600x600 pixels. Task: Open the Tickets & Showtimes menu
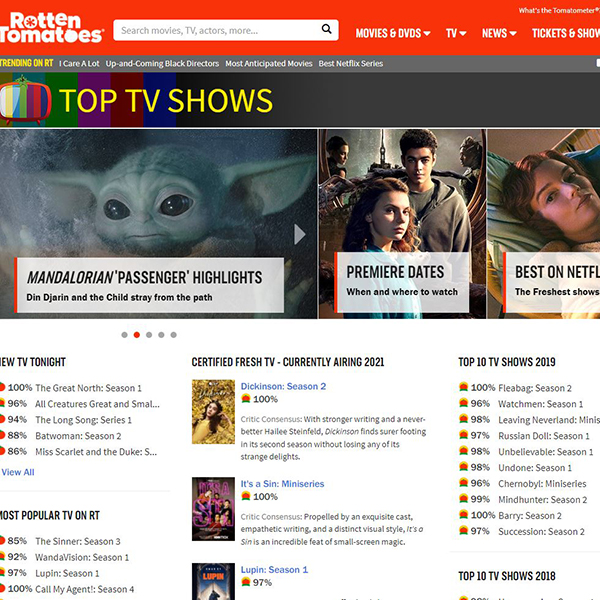(566, 33)
